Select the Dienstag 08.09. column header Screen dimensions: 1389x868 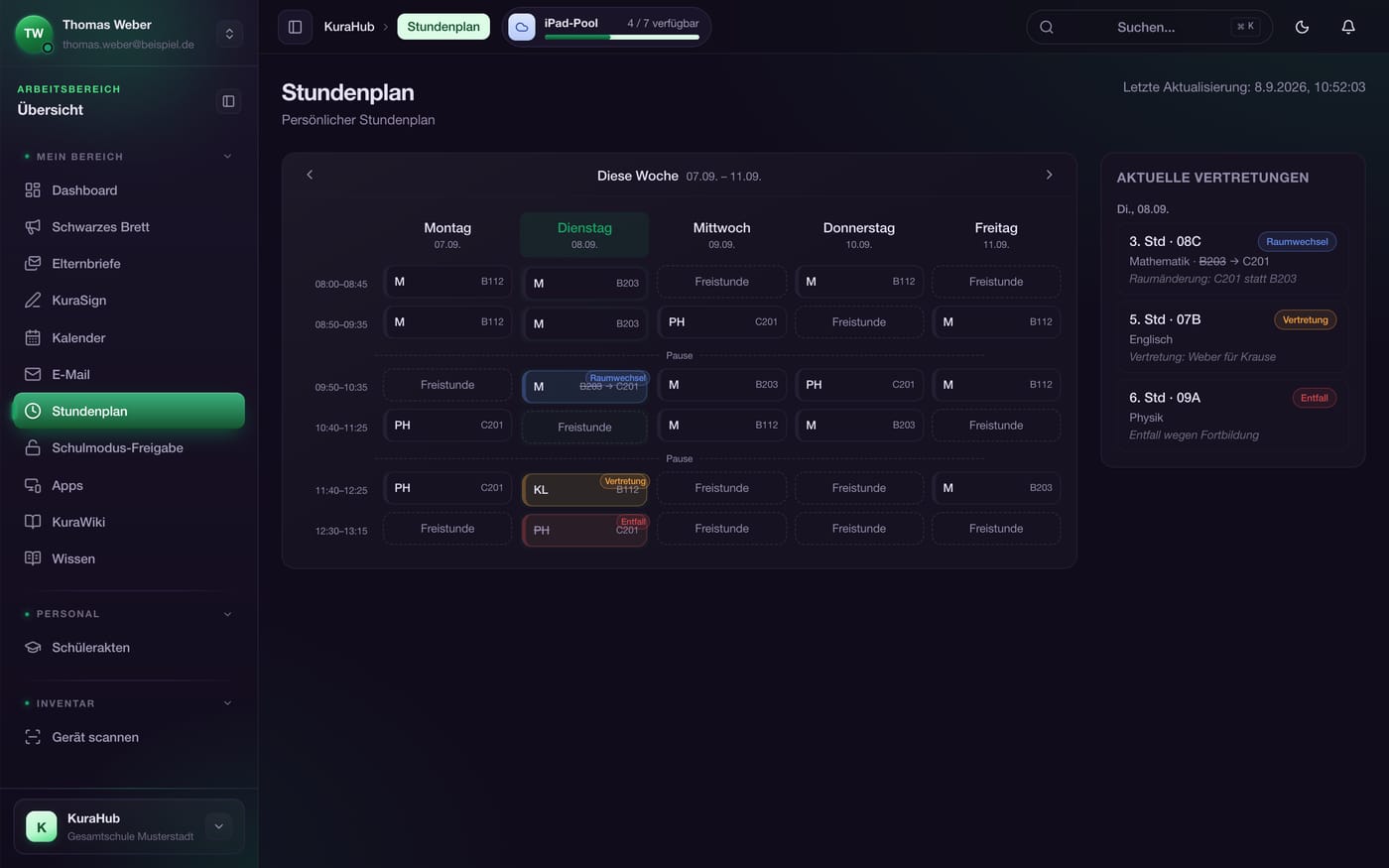coord(584,235)
